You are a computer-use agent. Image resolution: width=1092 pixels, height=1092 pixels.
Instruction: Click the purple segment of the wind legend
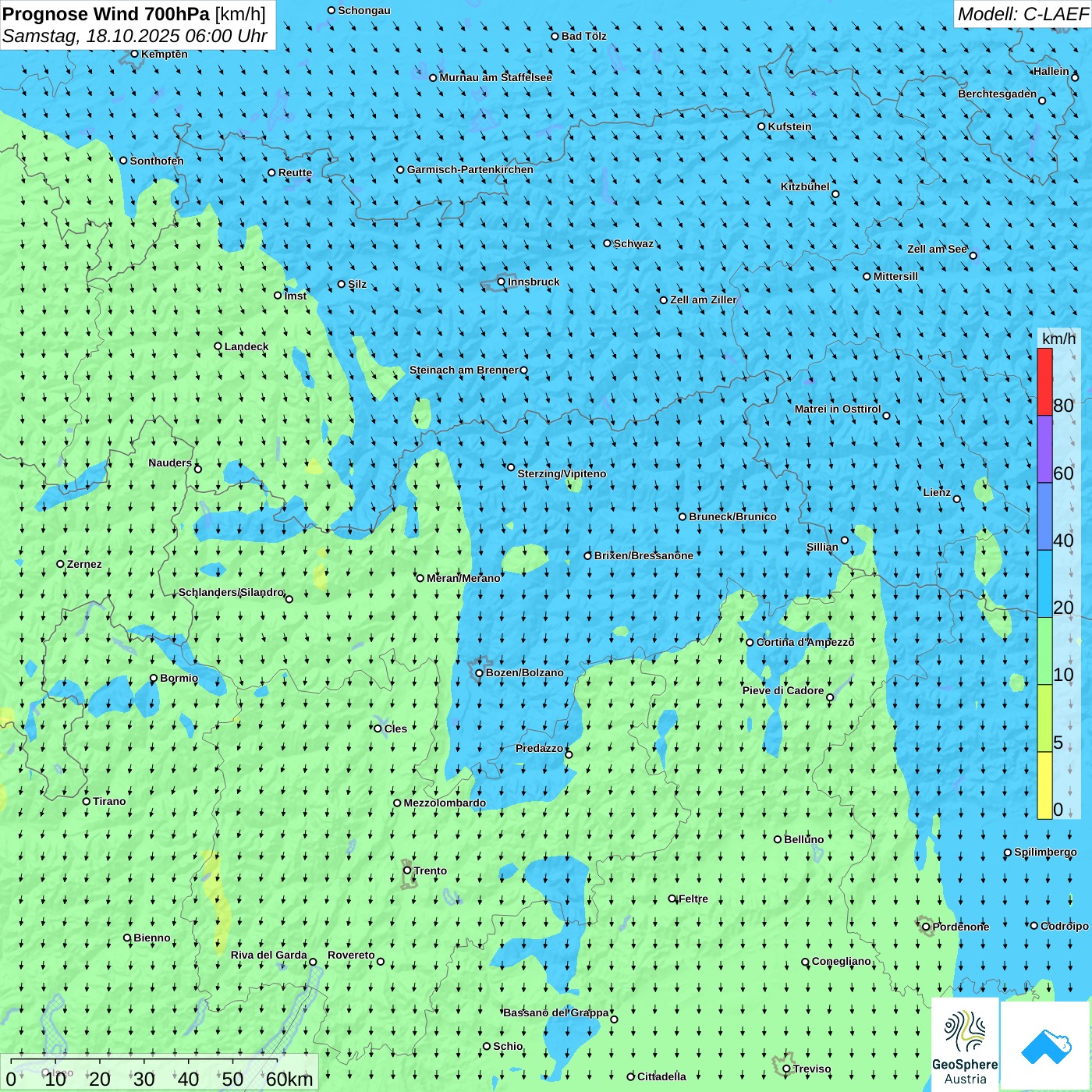coord(1044,449)
